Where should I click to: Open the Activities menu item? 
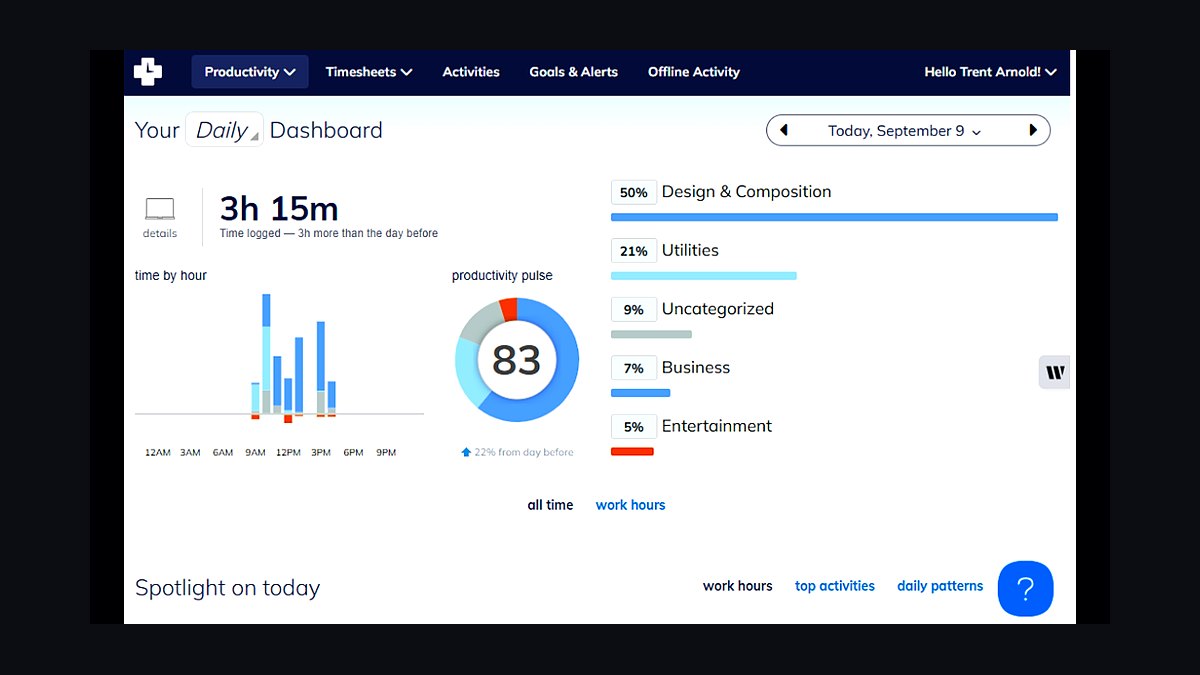coord(471,72)
